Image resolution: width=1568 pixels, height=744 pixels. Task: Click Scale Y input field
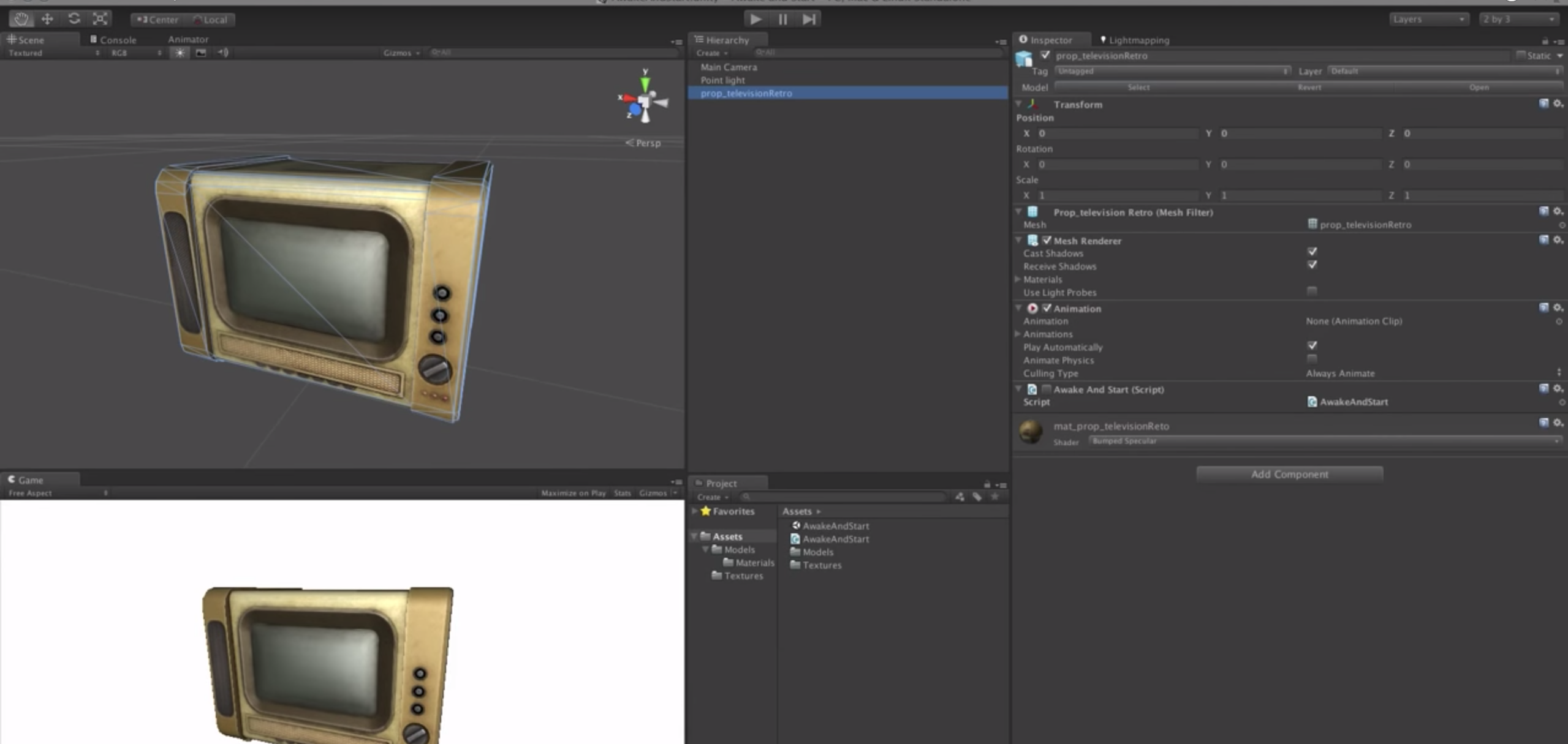[x=1300, y=195]
